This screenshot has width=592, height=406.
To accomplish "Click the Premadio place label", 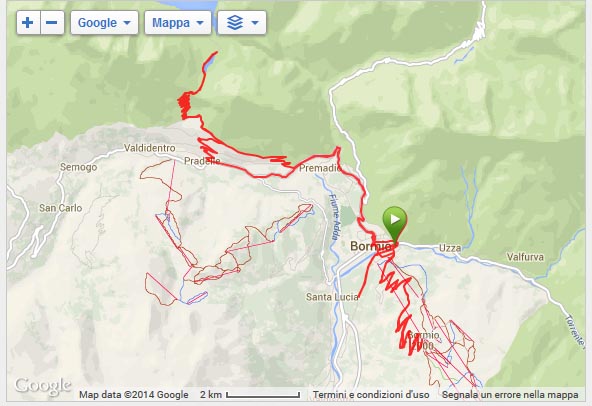I will tap(320, 168).
